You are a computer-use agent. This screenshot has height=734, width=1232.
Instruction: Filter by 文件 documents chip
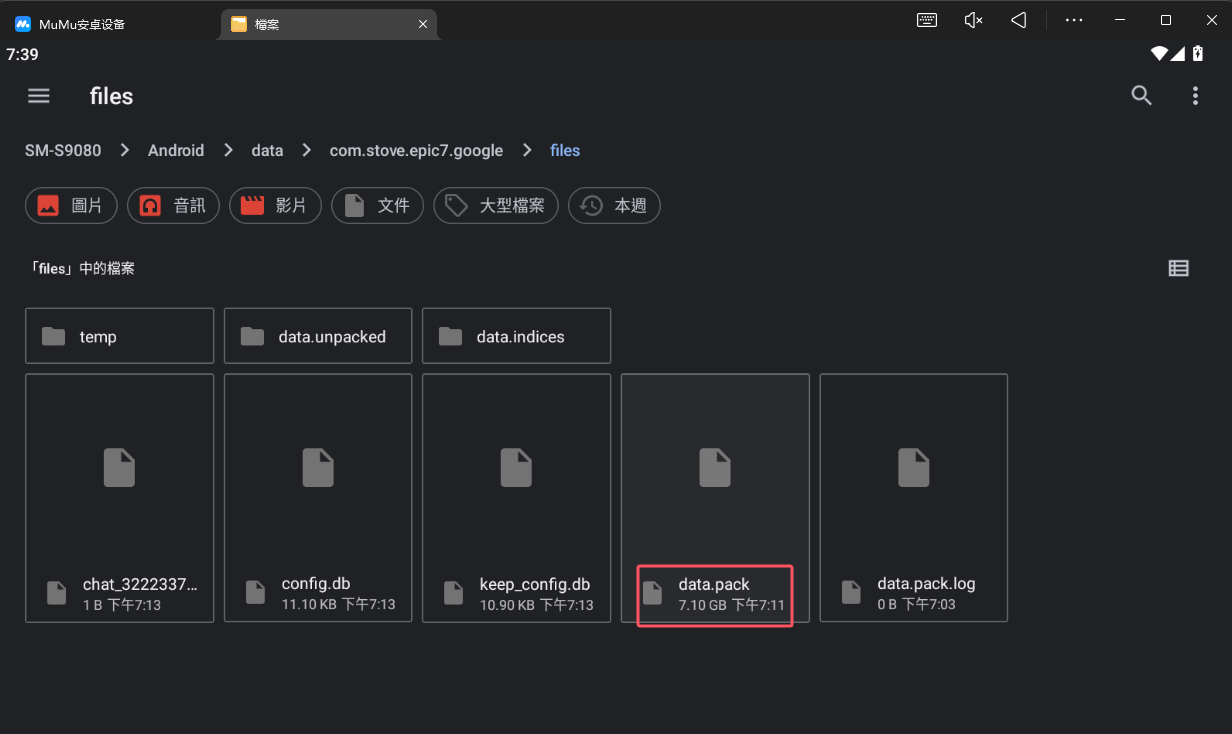(377, 206)
